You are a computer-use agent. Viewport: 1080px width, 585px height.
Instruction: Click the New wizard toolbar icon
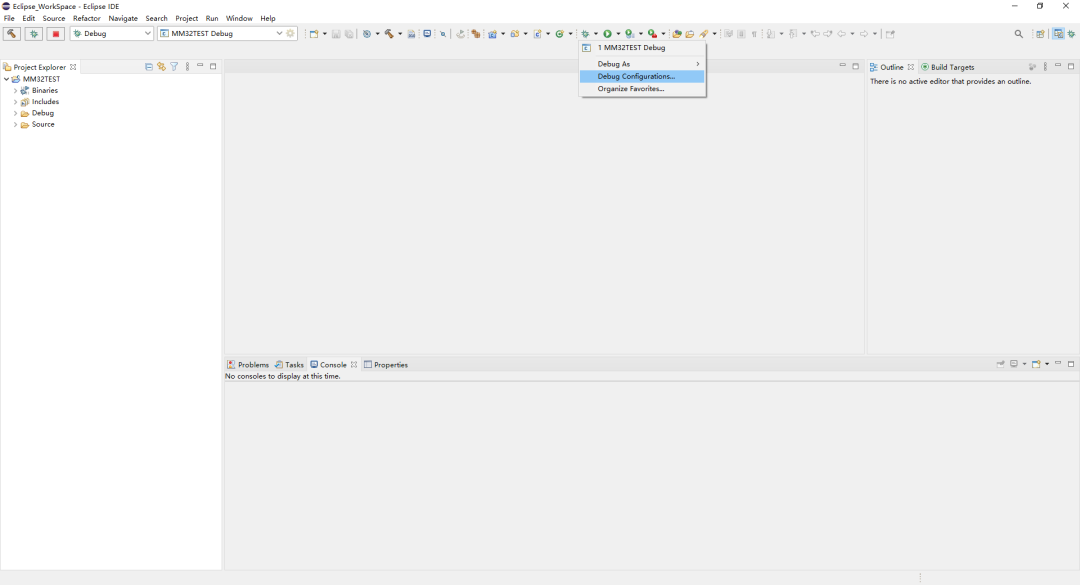click(x=313, y=34)
